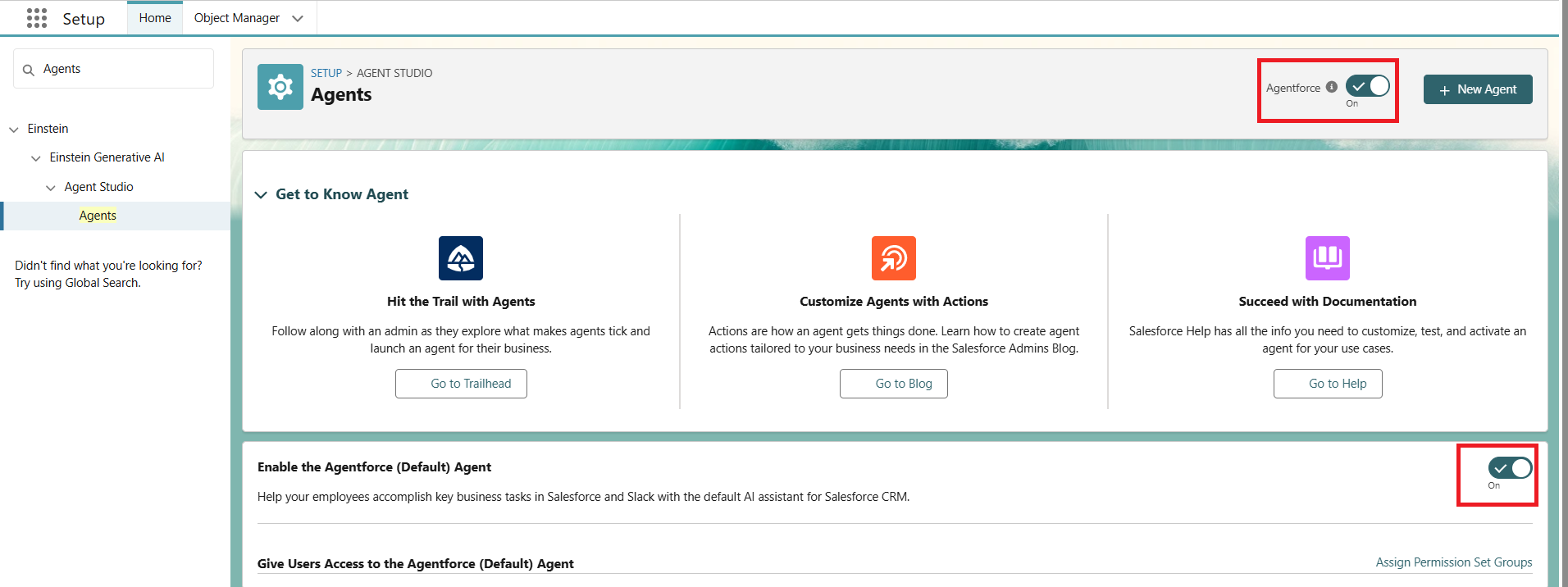Click the search magnifier icon in Quick Find
This screenshot has width=1568, height=587.
click(x=29, y=70)
